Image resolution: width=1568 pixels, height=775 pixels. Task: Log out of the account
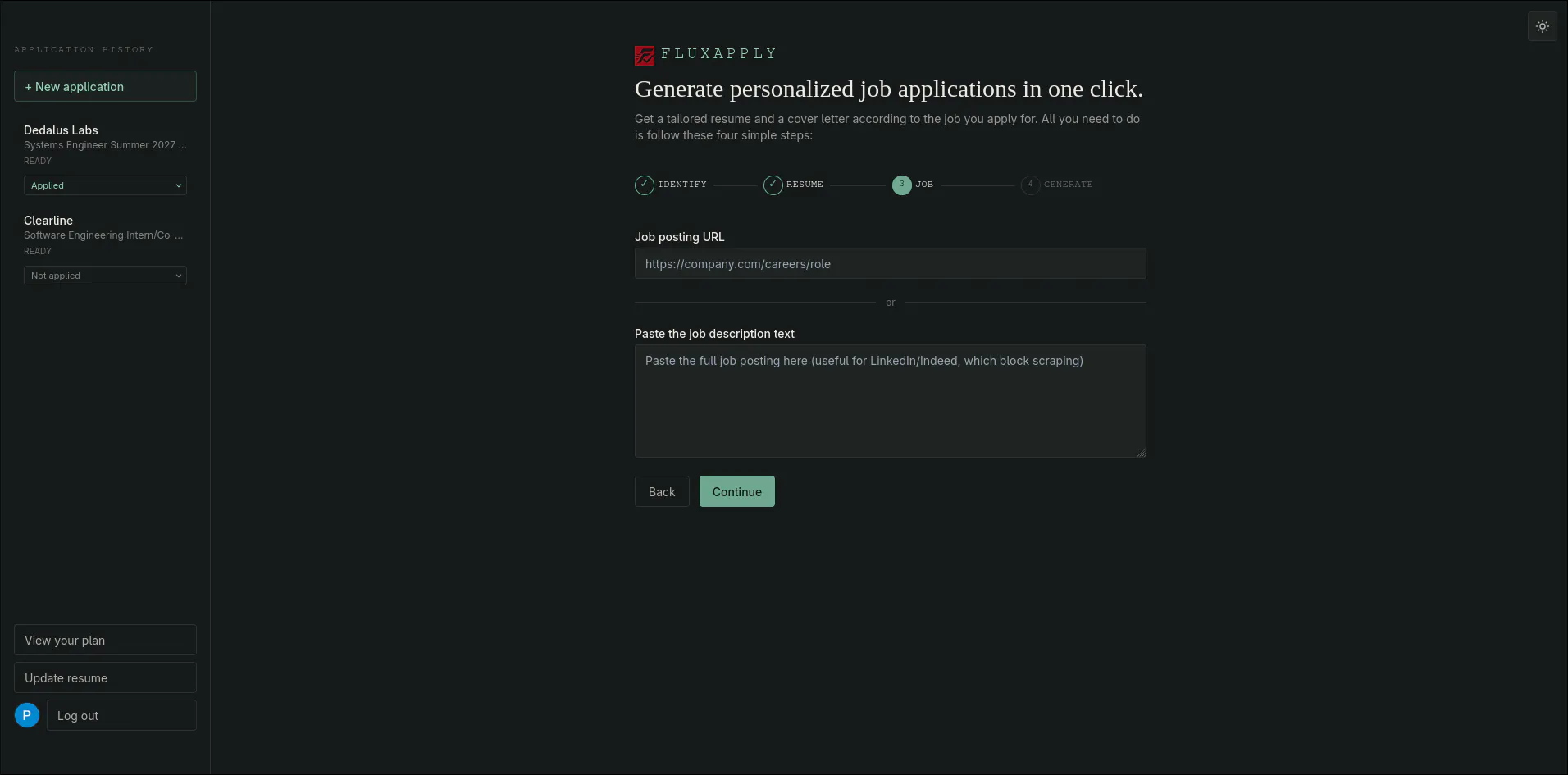click(121, 715)
